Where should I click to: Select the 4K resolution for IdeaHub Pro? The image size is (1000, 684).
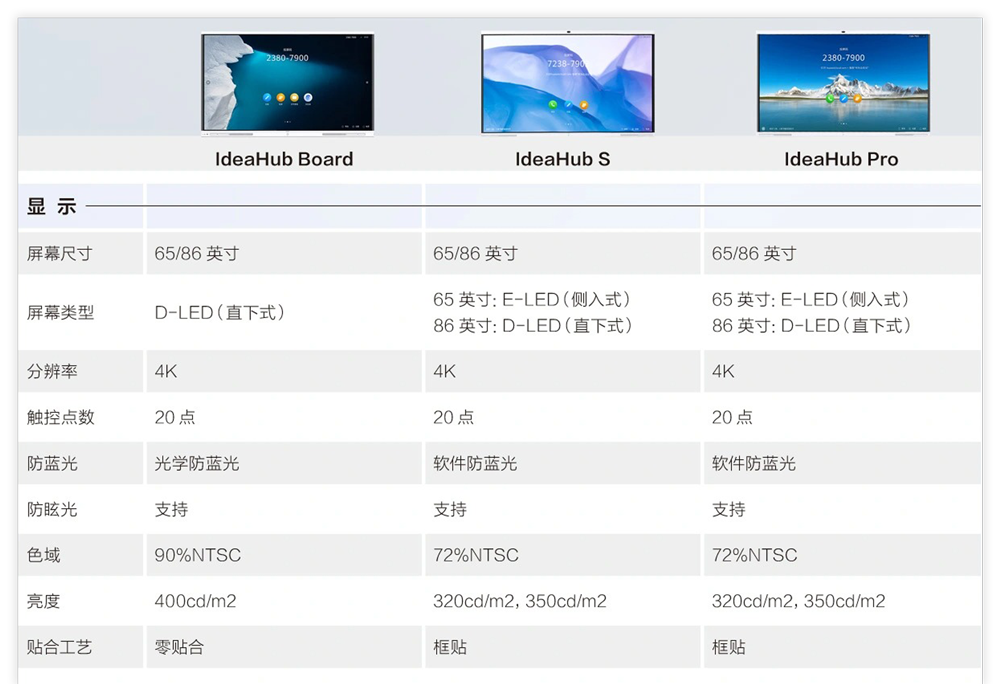tap(723, 371)
